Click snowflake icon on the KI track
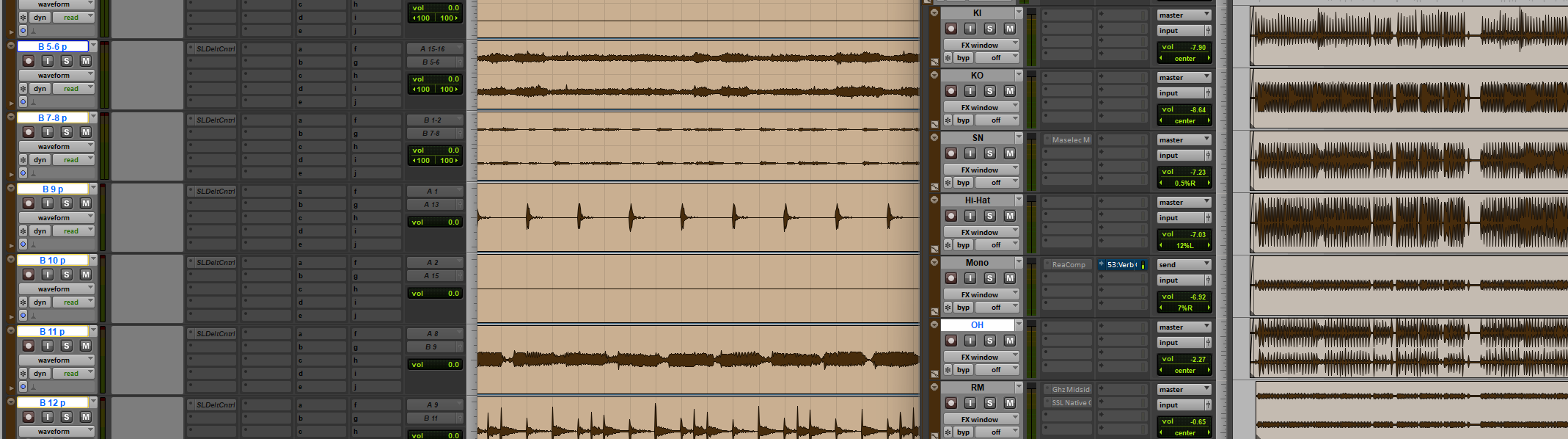 pos(948,58)
